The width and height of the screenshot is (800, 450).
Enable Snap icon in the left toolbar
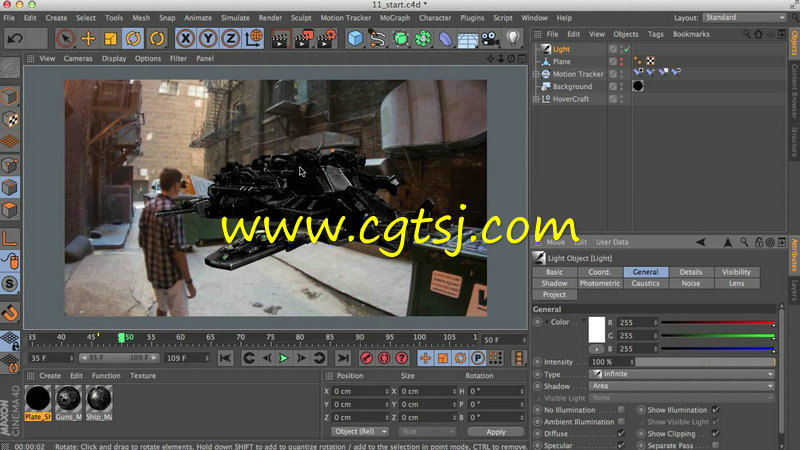pyautogui.click(x=10, y=284)
